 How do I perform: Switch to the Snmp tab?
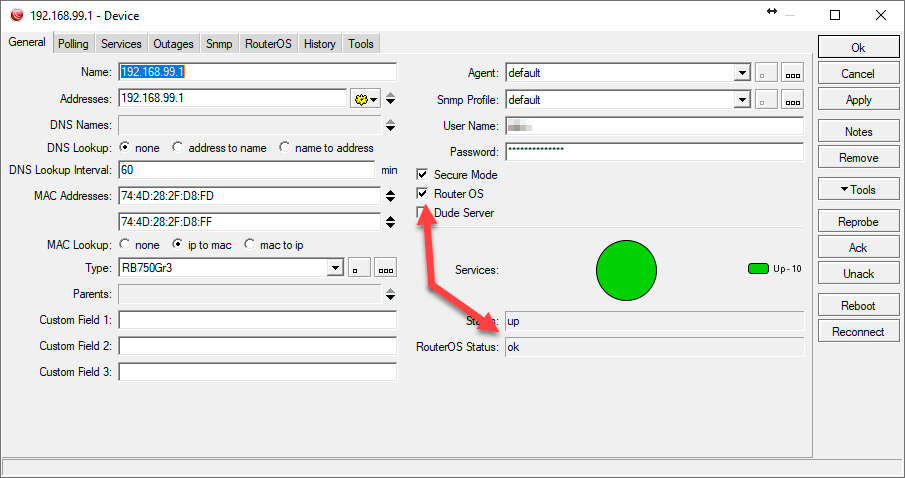[x=219, y=44]
